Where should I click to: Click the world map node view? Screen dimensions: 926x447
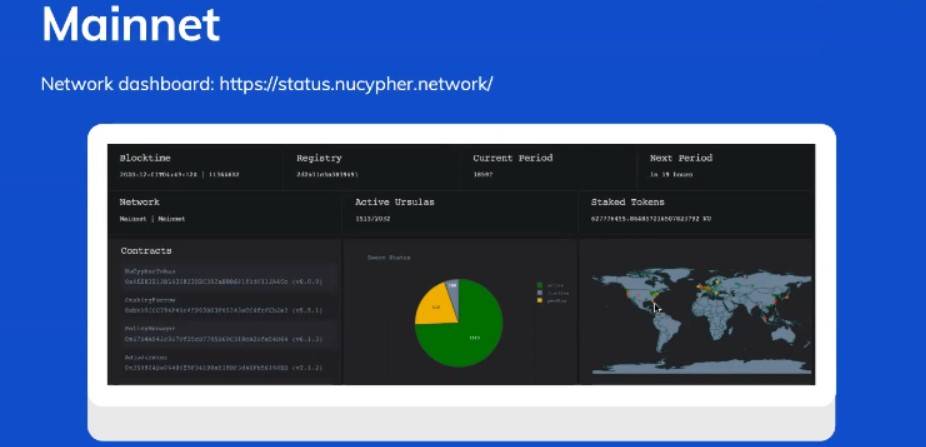(x=701, y=319)
